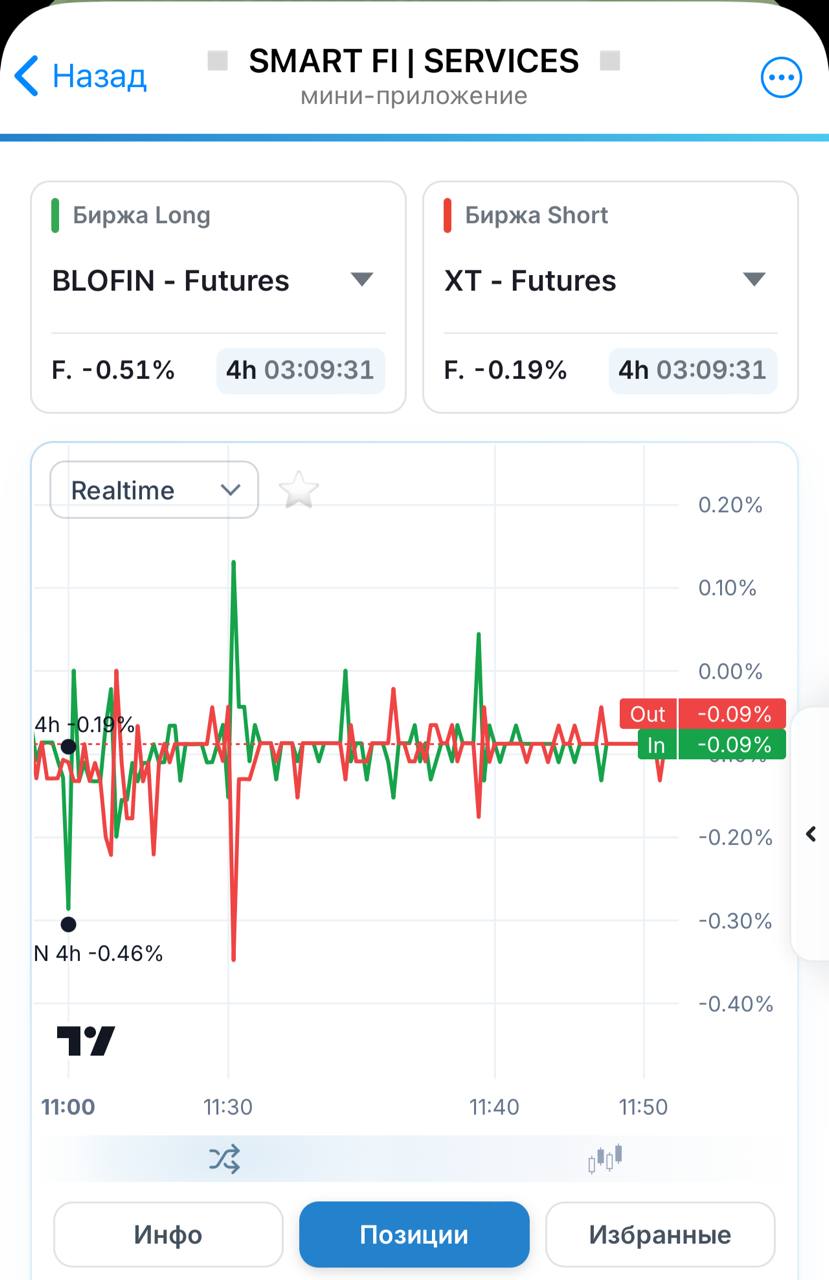The height and width of the screenshot is (1280, 829).
Task: Open the Инфо tab
Action: click(168, 1234)
